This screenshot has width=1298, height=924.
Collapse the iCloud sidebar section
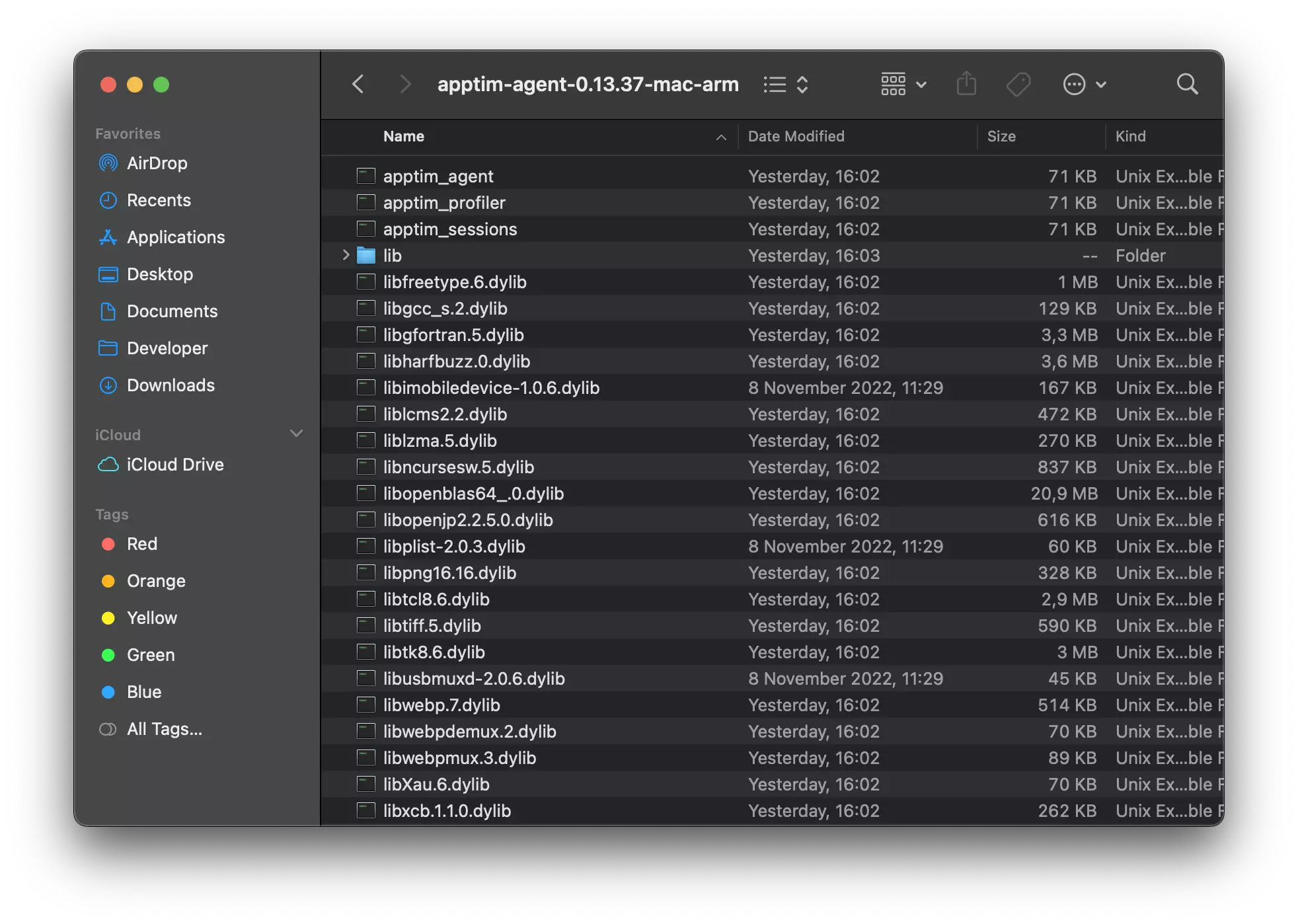[296, 434]
